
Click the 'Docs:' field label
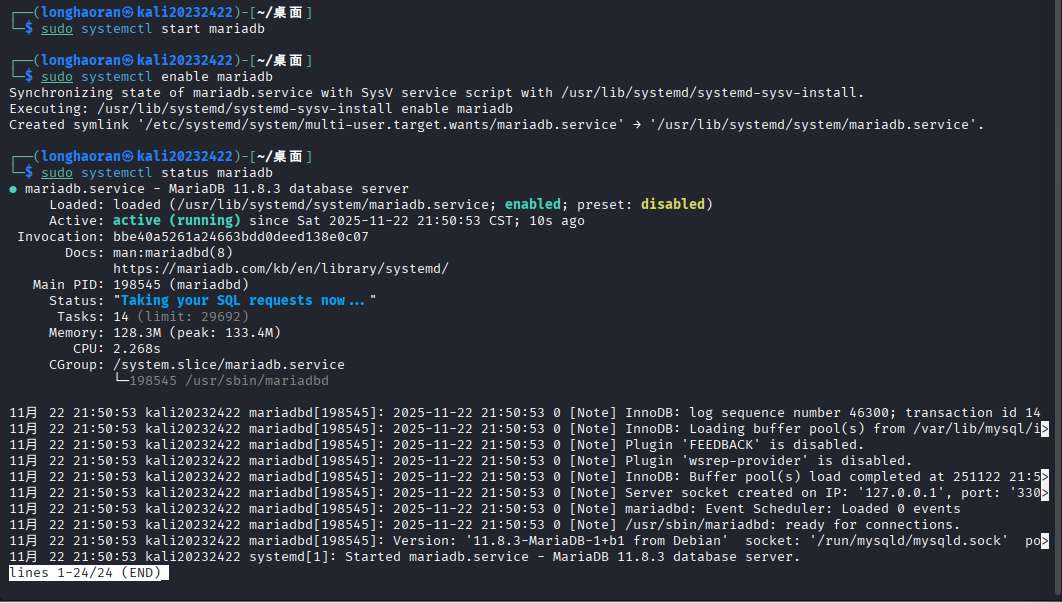[x=85, y=253]
